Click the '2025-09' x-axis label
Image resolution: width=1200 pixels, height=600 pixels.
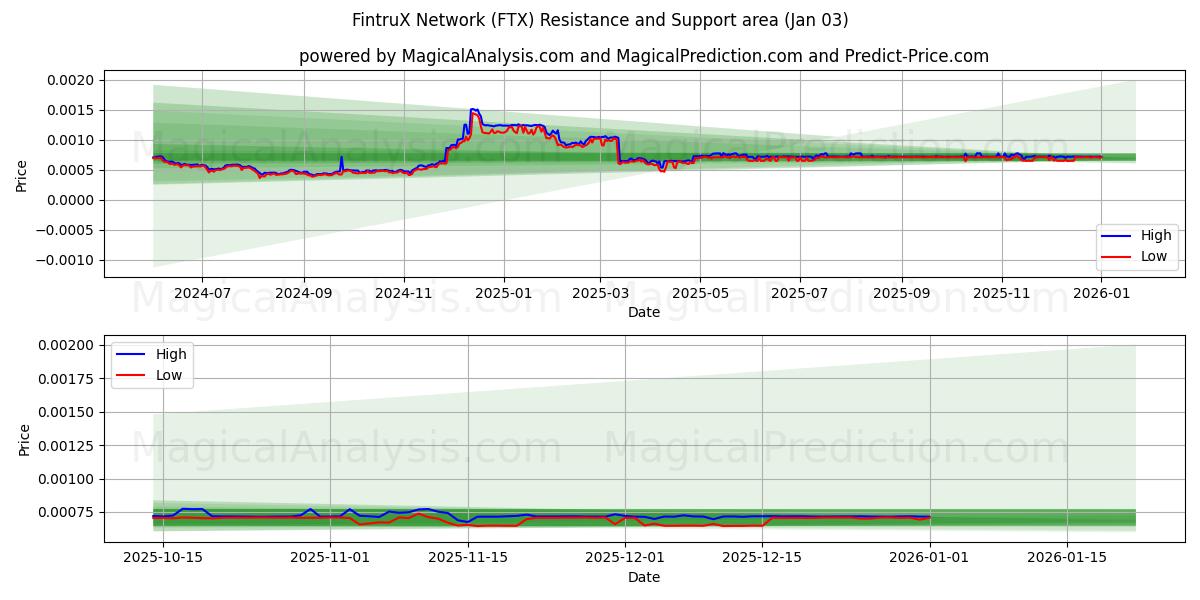point(902,294)
